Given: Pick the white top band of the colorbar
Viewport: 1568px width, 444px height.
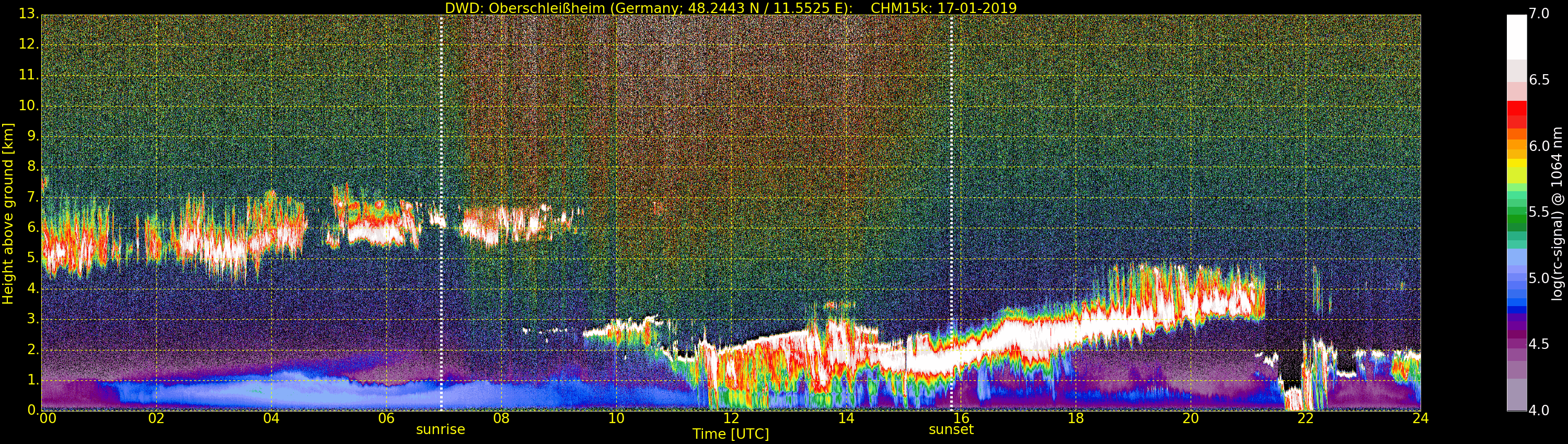Looking at the screenshot, I should click(x=1516, y=37).
